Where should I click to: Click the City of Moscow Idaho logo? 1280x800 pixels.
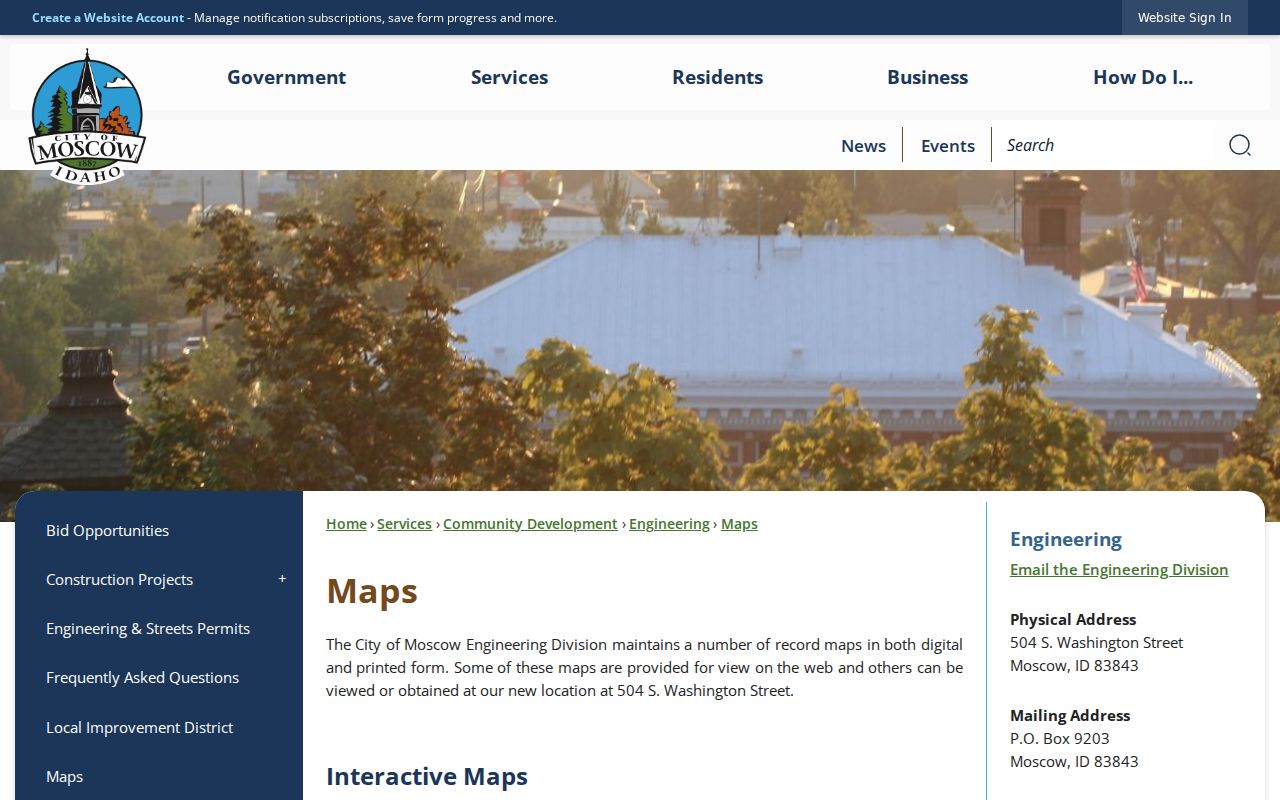(87, 116)
